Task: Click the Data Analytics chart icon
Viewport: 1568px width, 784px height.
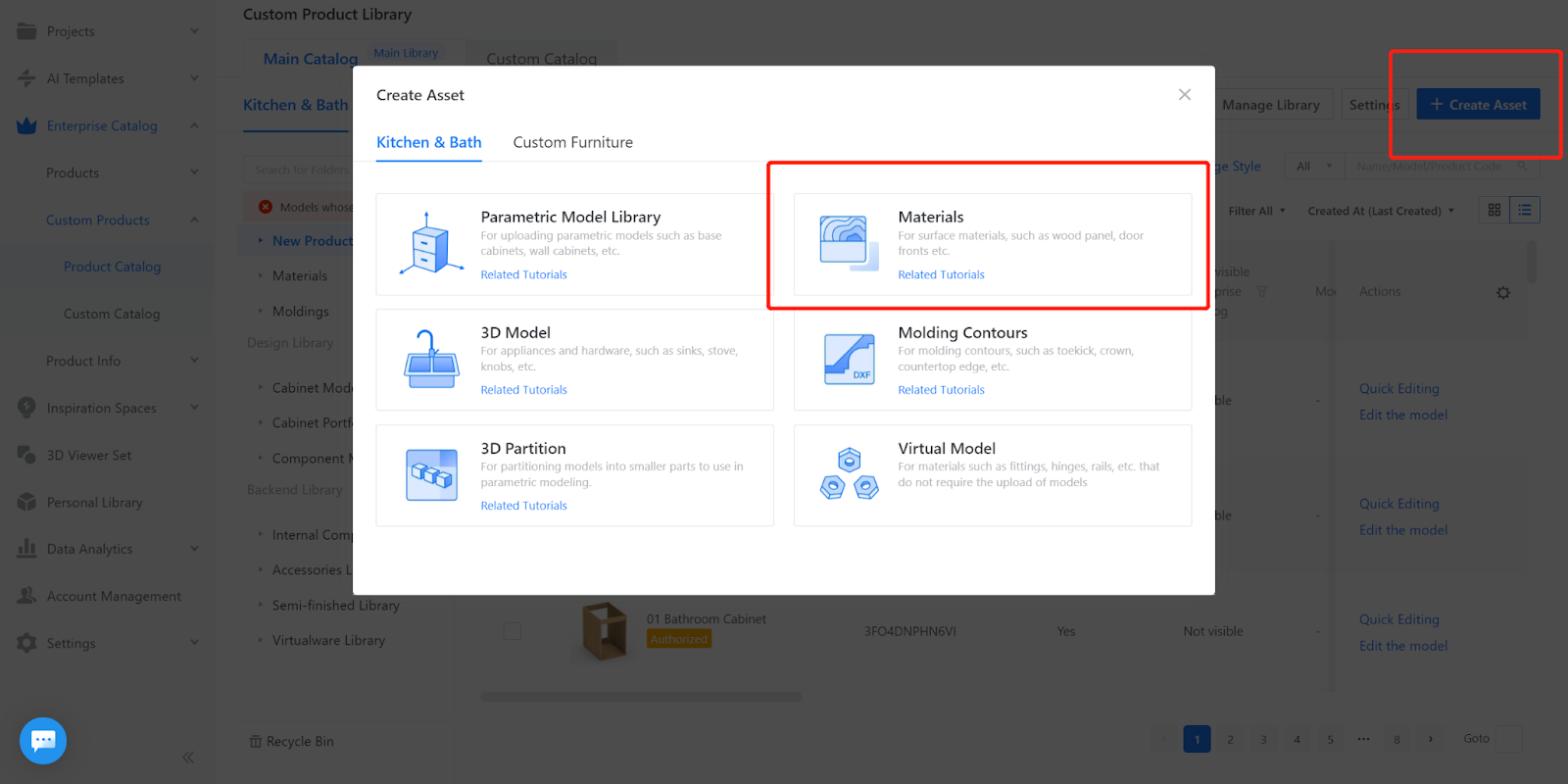Action: click(x=26, y=549)
